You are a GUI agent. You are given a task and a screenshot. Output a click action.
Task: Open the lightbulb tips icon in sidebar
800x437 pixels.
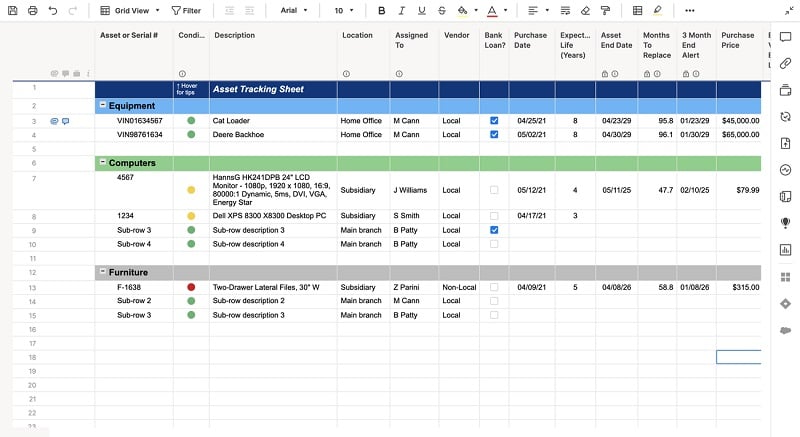point(785,223)
